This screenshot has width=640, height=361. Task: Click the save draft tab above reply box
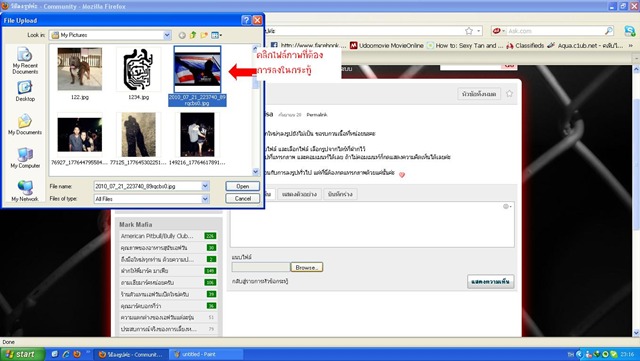(340, 194)
